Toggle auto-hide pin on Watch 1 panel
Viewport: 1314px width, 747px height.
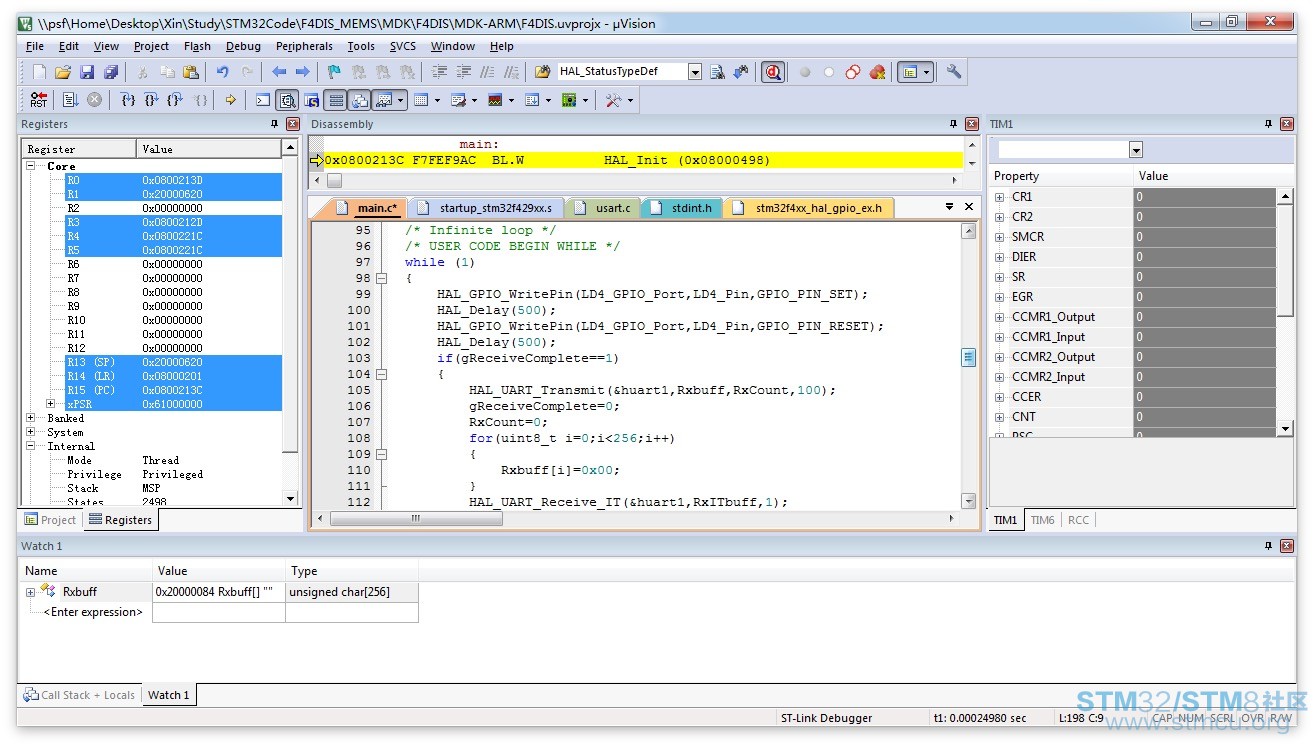[1268, 546]
